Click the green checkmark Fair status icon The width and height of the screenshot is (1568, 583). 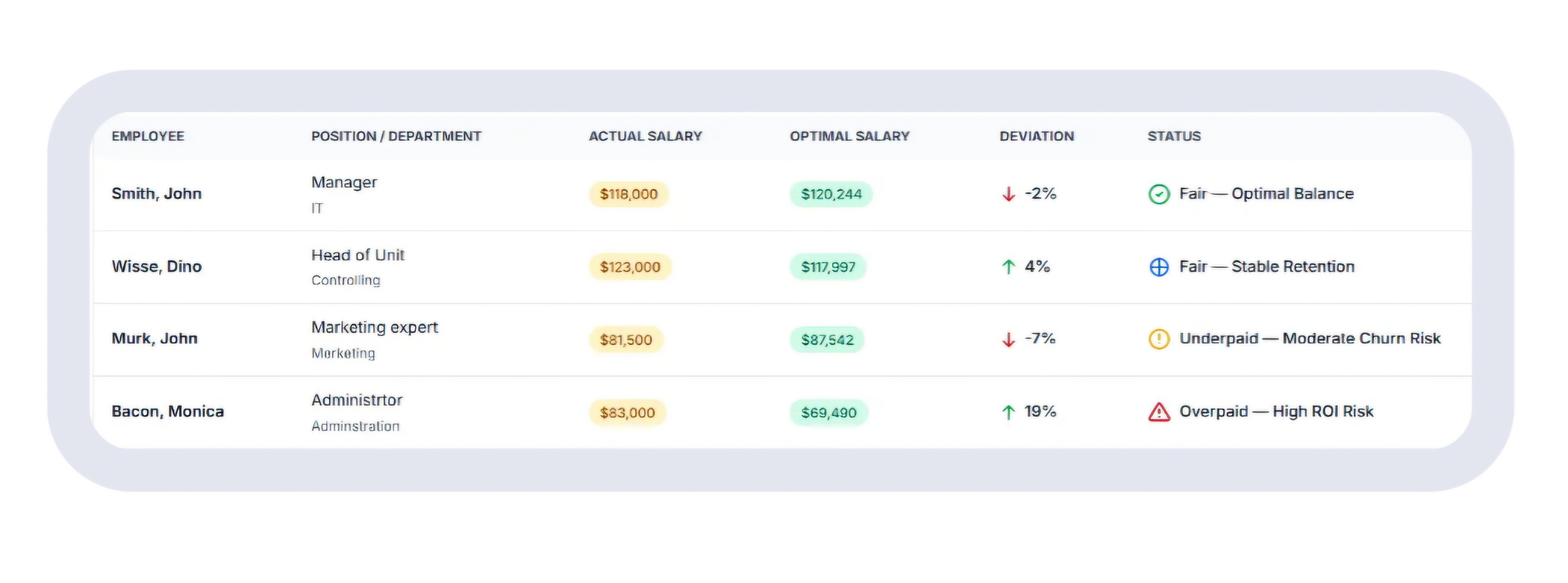coord(1158,194)
